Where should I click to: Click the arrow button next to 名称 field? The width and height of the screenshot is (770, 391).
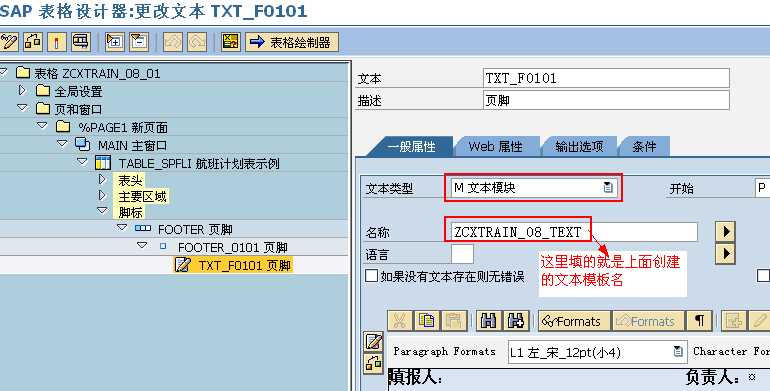pyautogui.click(x=725, y=231)
